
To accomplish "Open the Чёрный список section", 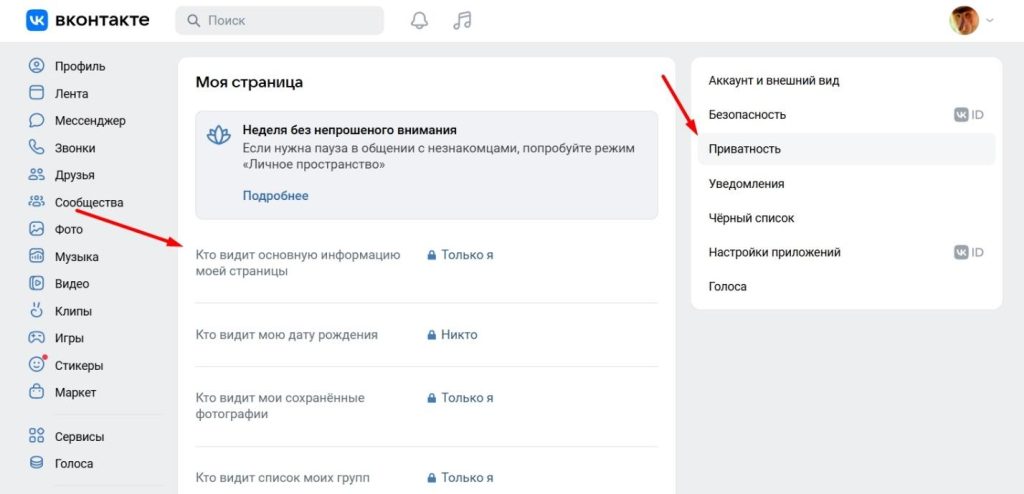I will [x=751, y=218].
